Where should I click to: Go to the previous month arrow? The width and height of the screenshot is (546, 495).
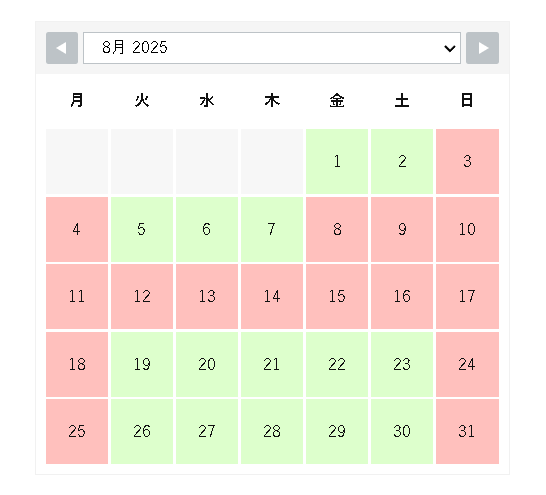click(62, 48)
